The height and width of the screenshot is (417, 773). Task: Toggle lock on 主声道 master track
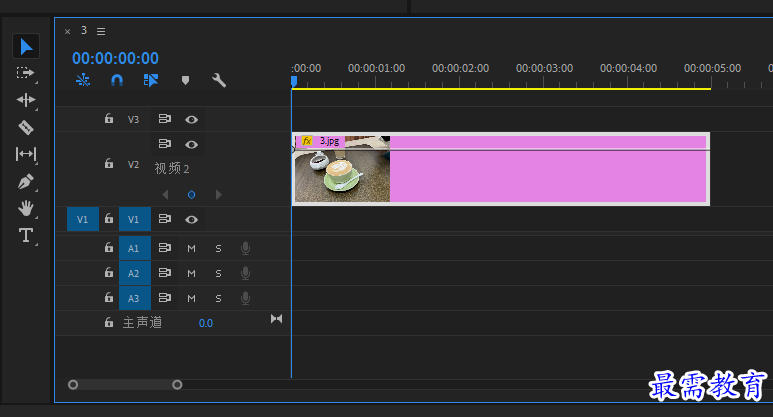pos(109,322)
